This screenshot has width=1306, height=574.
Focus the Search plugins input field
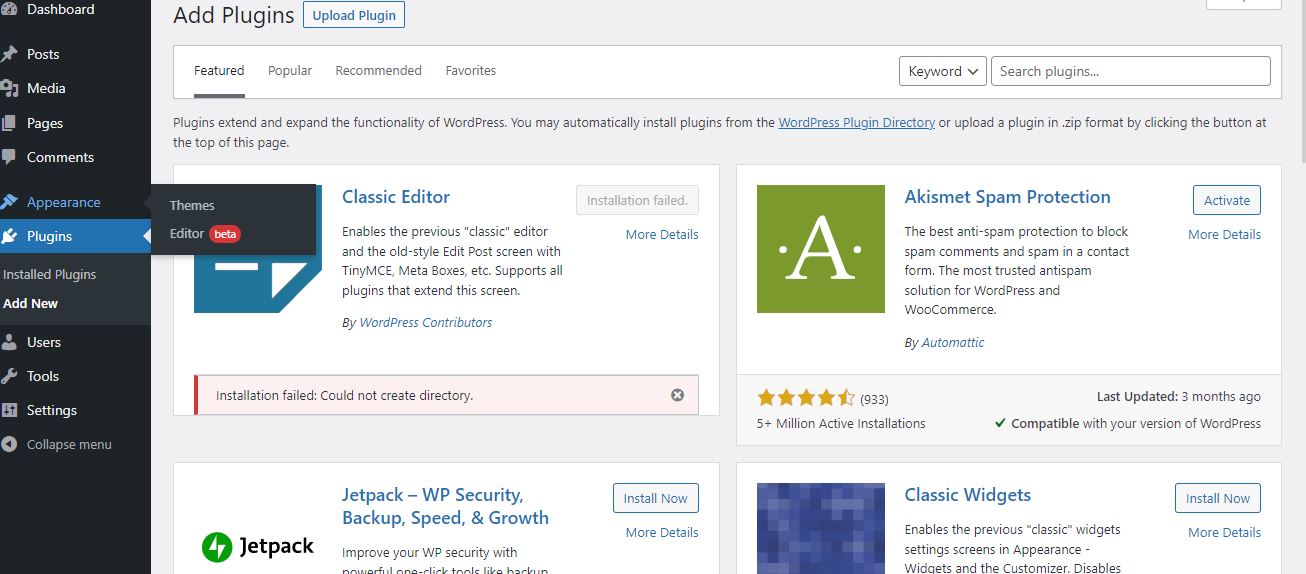click(x=1131, y=71)
